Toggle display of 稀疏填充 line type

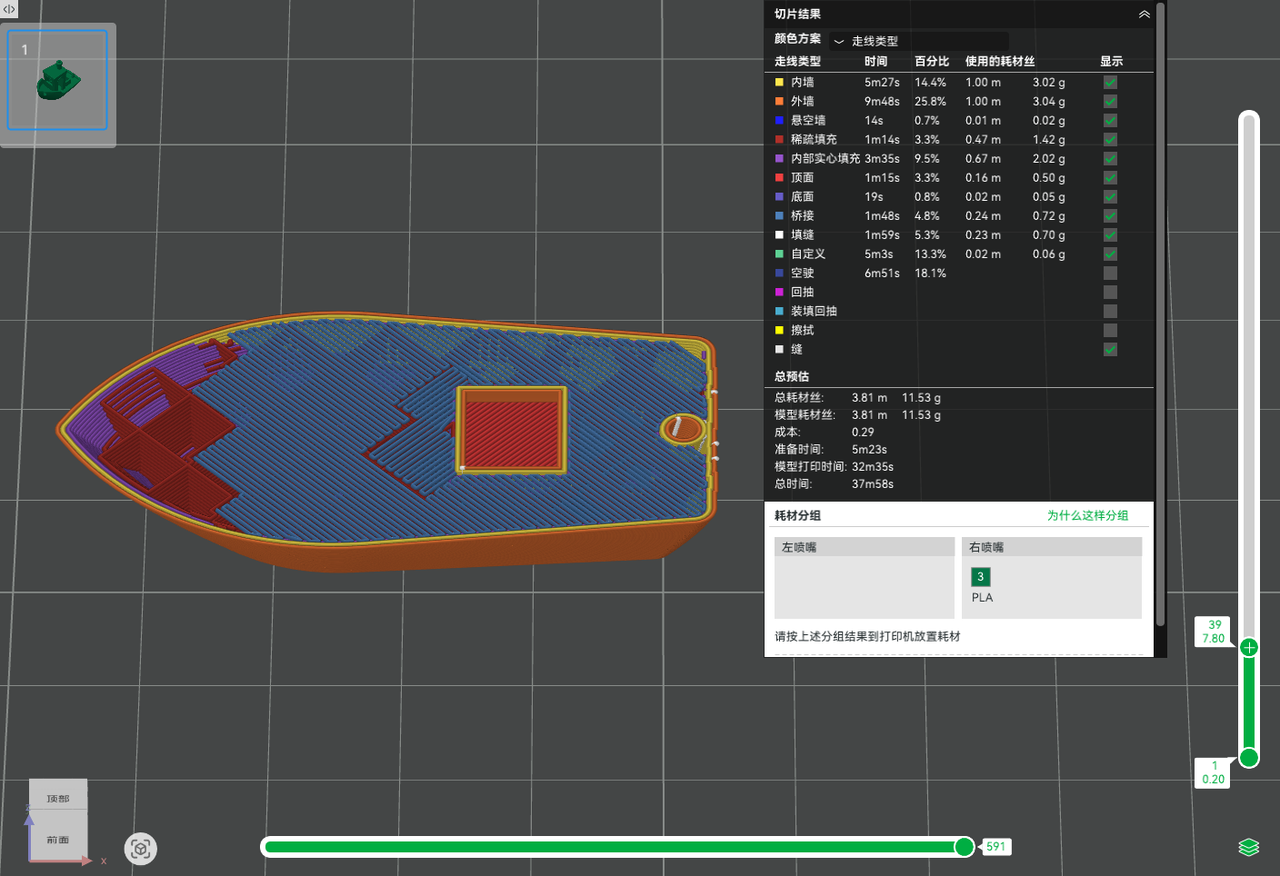pyautogui.click(x=1110, y=139)
